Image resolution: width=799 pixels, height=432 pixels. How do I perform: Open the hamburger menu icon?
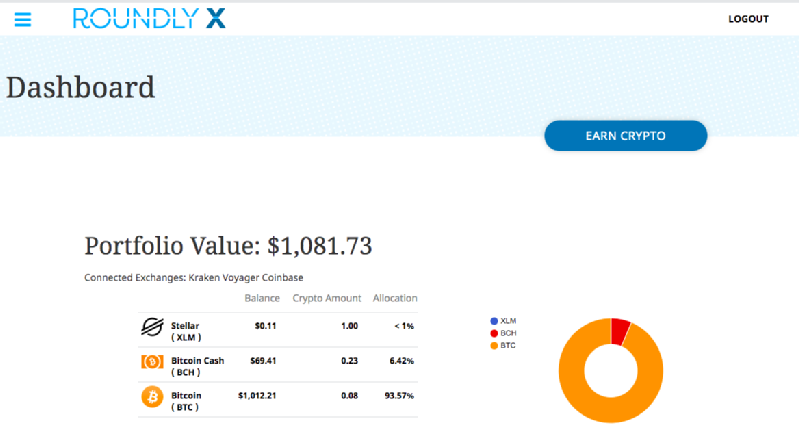click(x=23, y=19)
